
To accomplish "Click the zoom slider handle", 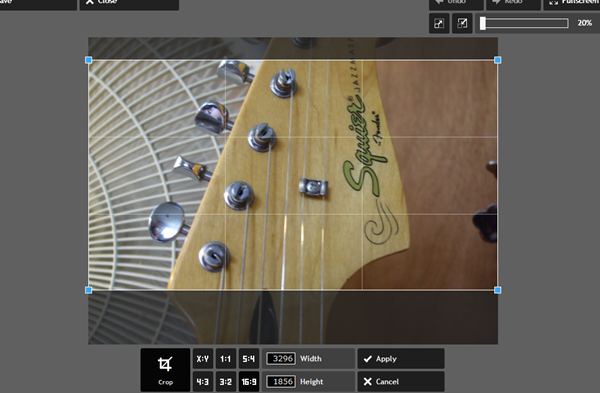I will [x=483, y=23].
